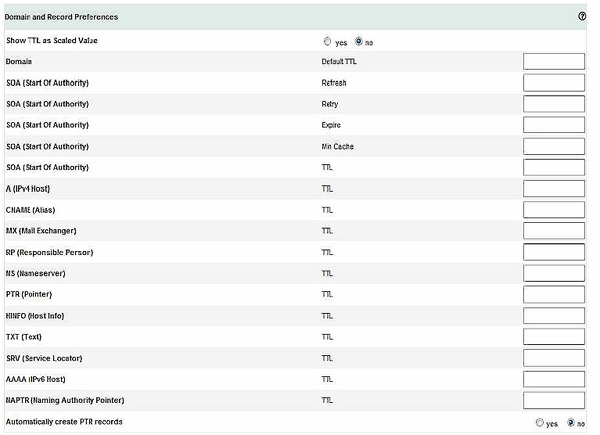Focus the RP (Responsible Person) TTL field

click(554, 252)
